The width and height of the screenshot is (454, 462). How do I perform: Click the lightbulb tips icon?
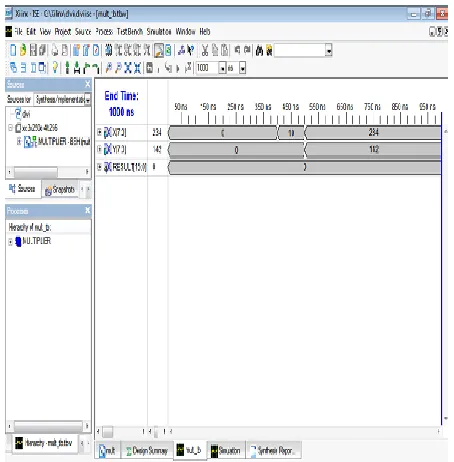55,68
